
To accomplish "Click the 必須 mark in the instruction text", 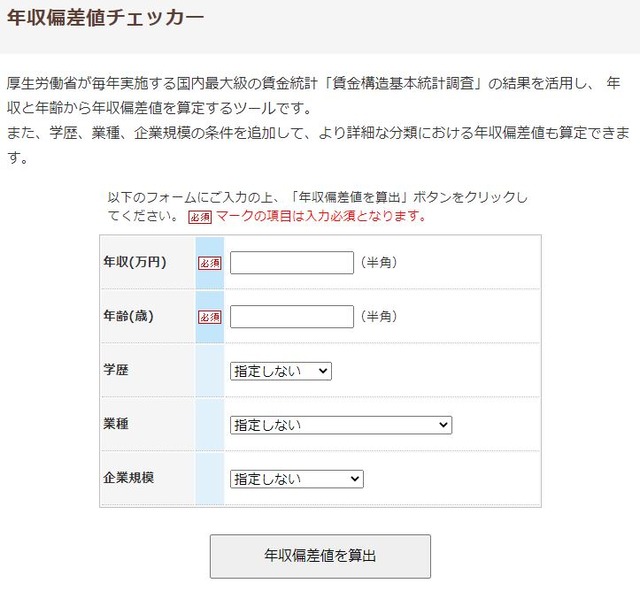I will (x=200, y=216).
